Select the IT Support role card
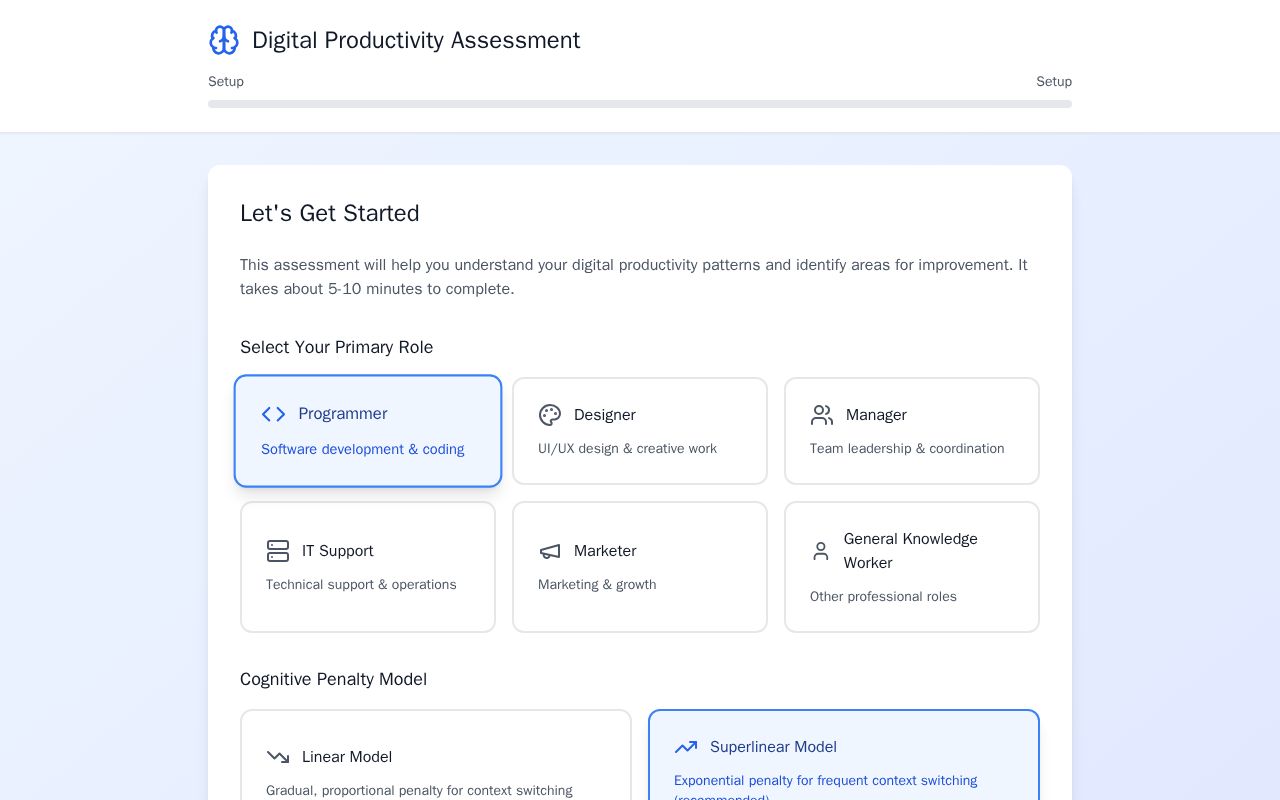Image resolution: width=1280 pixels, height=800 pixels. pos(368,567)
